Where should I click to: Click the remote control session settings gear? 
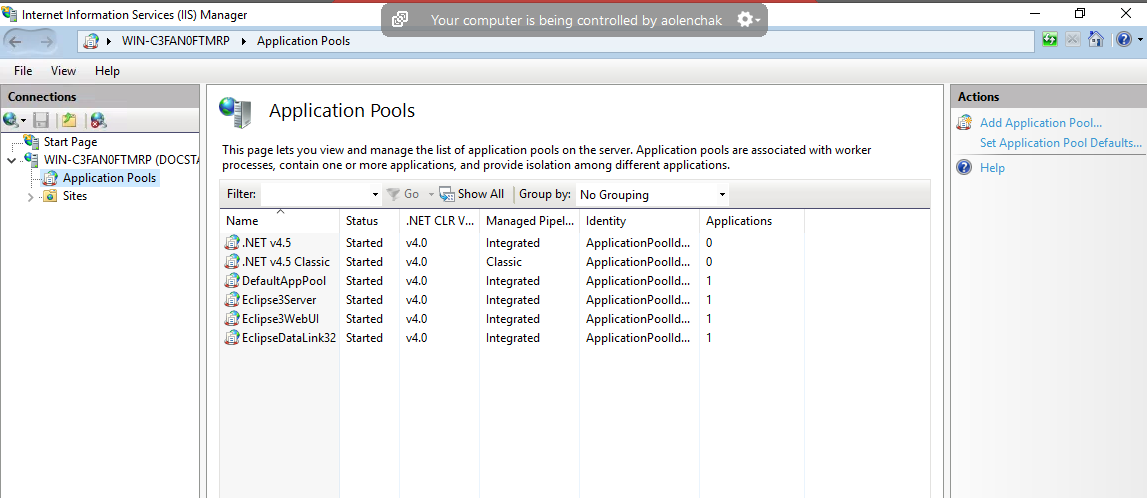click(x=745, y=20)
